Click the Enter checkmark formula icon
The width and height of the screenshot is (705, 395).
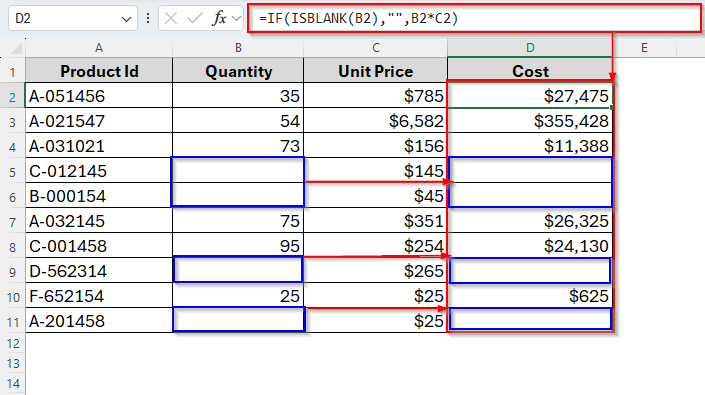click(195, 18)
